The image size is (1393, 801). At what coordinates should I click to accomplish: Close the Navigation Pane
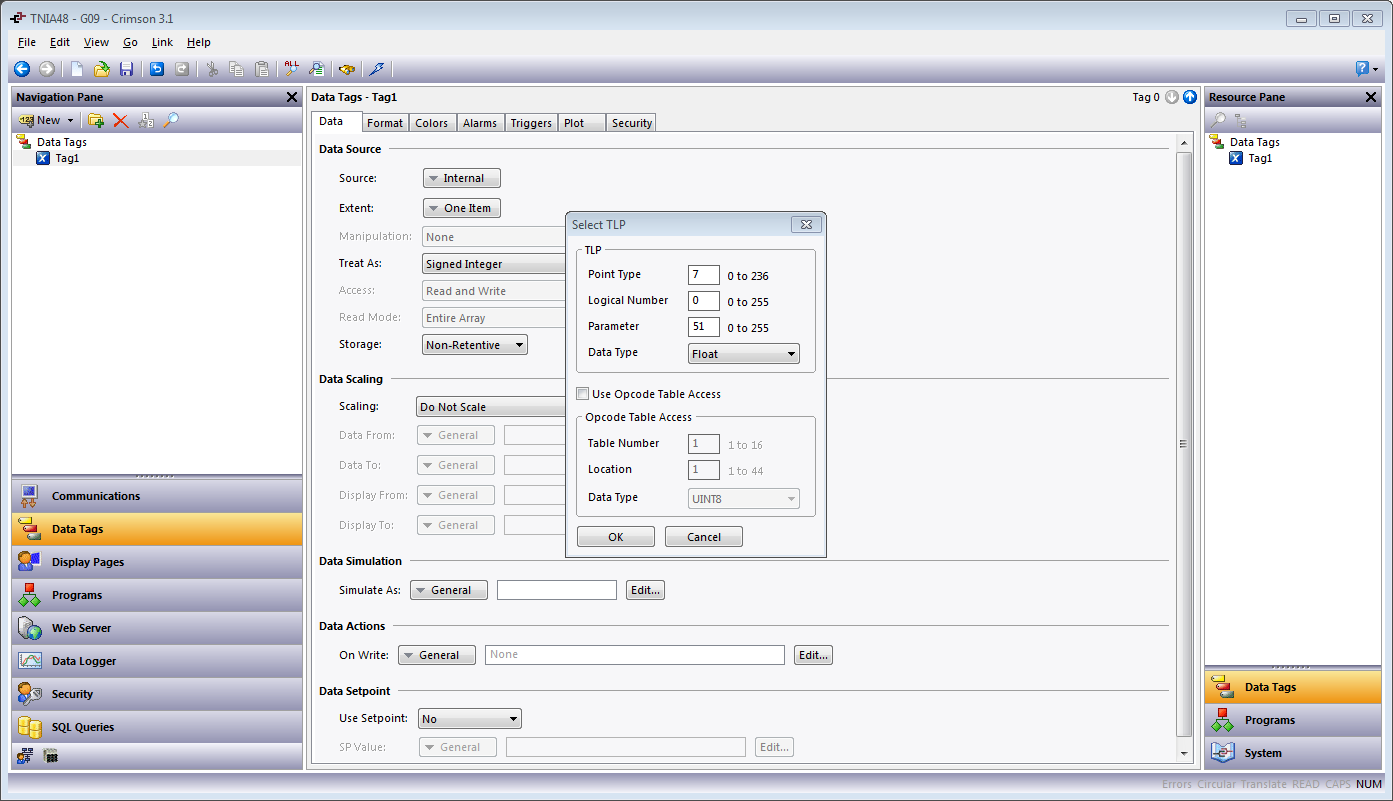pyautogui.click(x=291, y=97)
